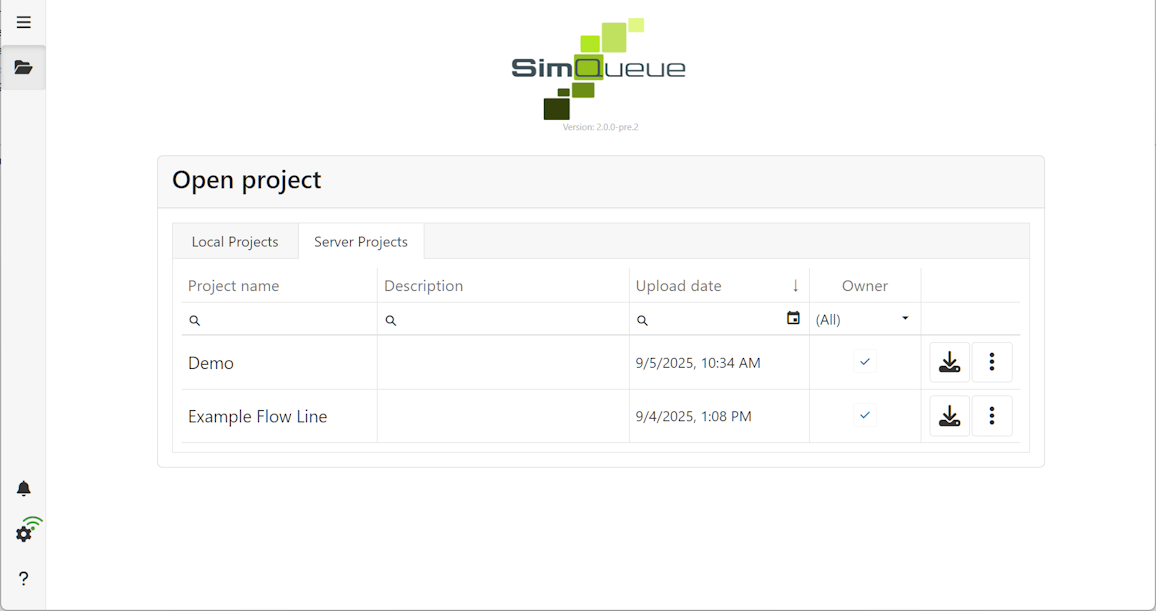Open the navigation hamburger menu
Viewport: 1156px width, 611px height.
pos(23,21)
